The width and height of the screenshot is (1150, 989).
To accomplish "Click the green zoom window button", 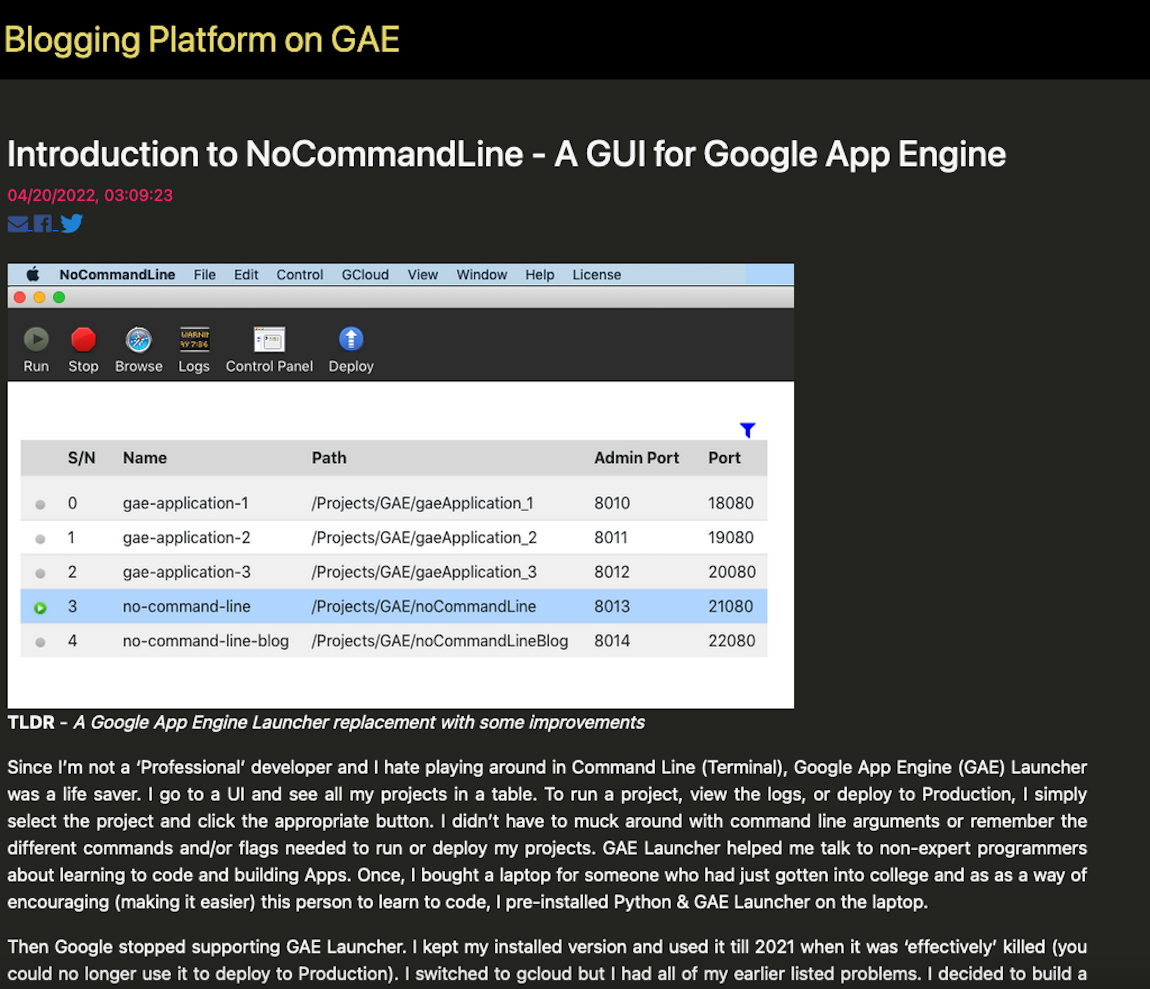I will coord(59,297).
